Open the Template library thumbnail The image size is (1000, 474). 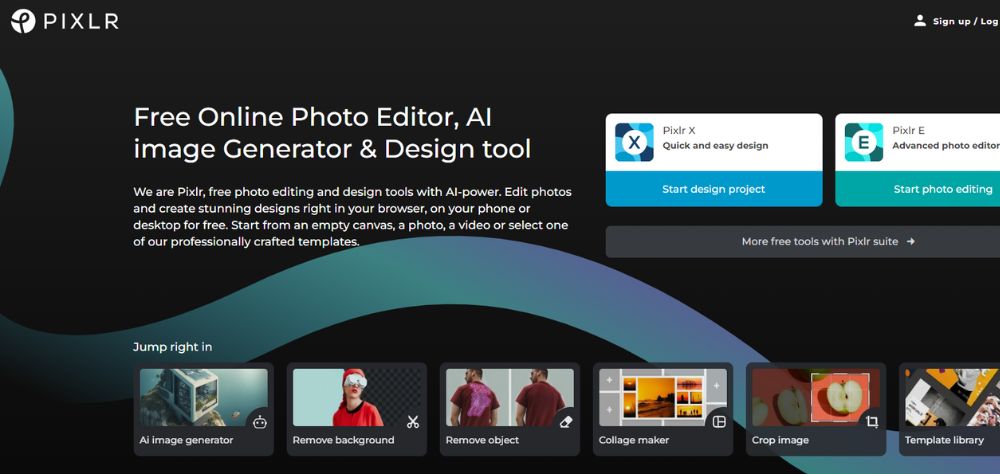952,397
